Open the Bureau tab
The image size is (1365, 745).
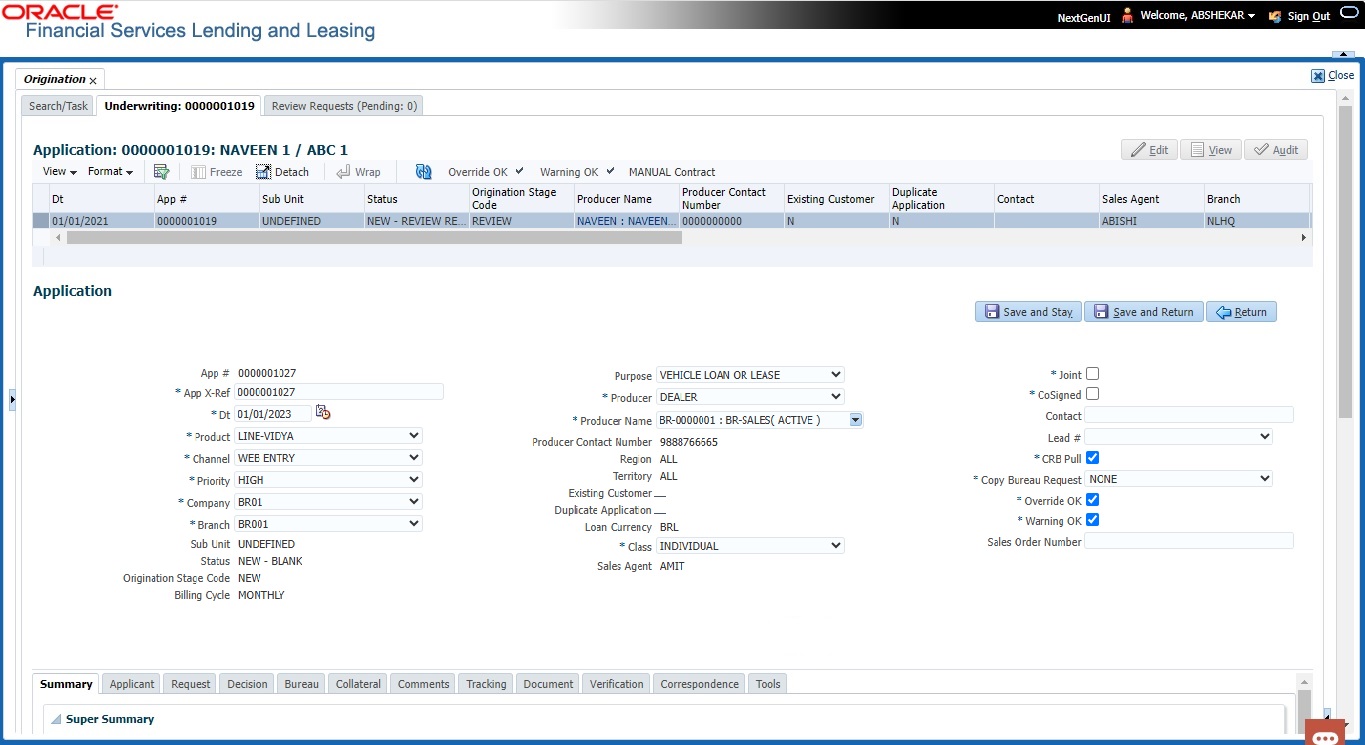tap(302, 684)
